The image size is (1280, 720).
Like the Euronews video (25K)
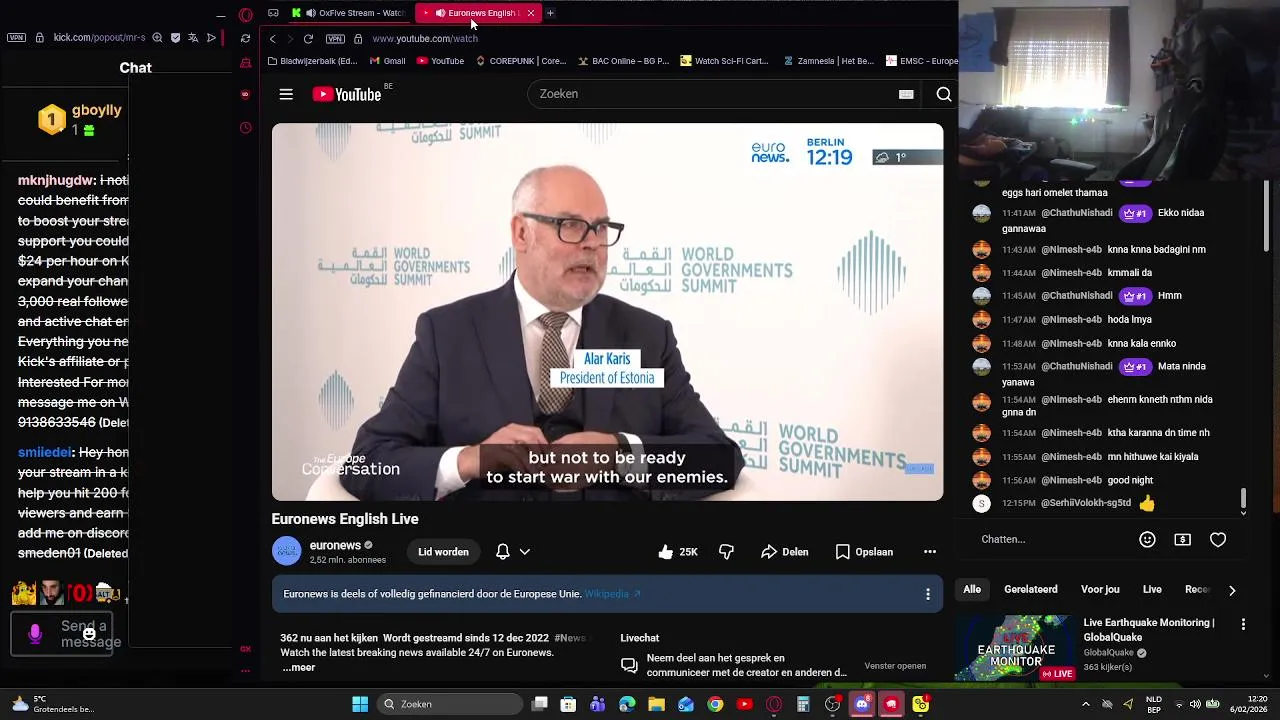point(678,552)
